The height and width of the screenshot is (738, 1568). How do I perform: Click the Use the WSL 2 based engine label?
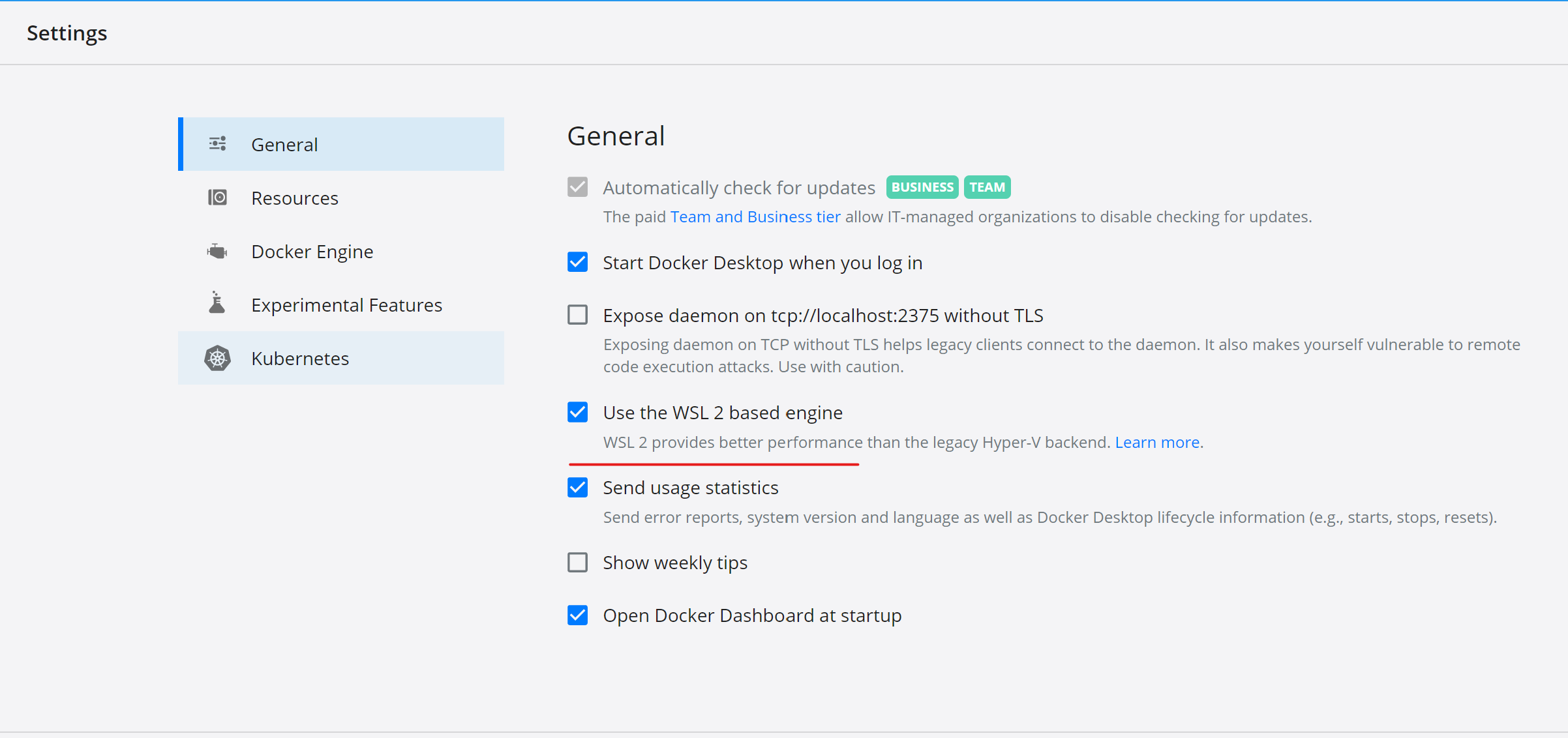pyautogui.click(x=723, y=413)
